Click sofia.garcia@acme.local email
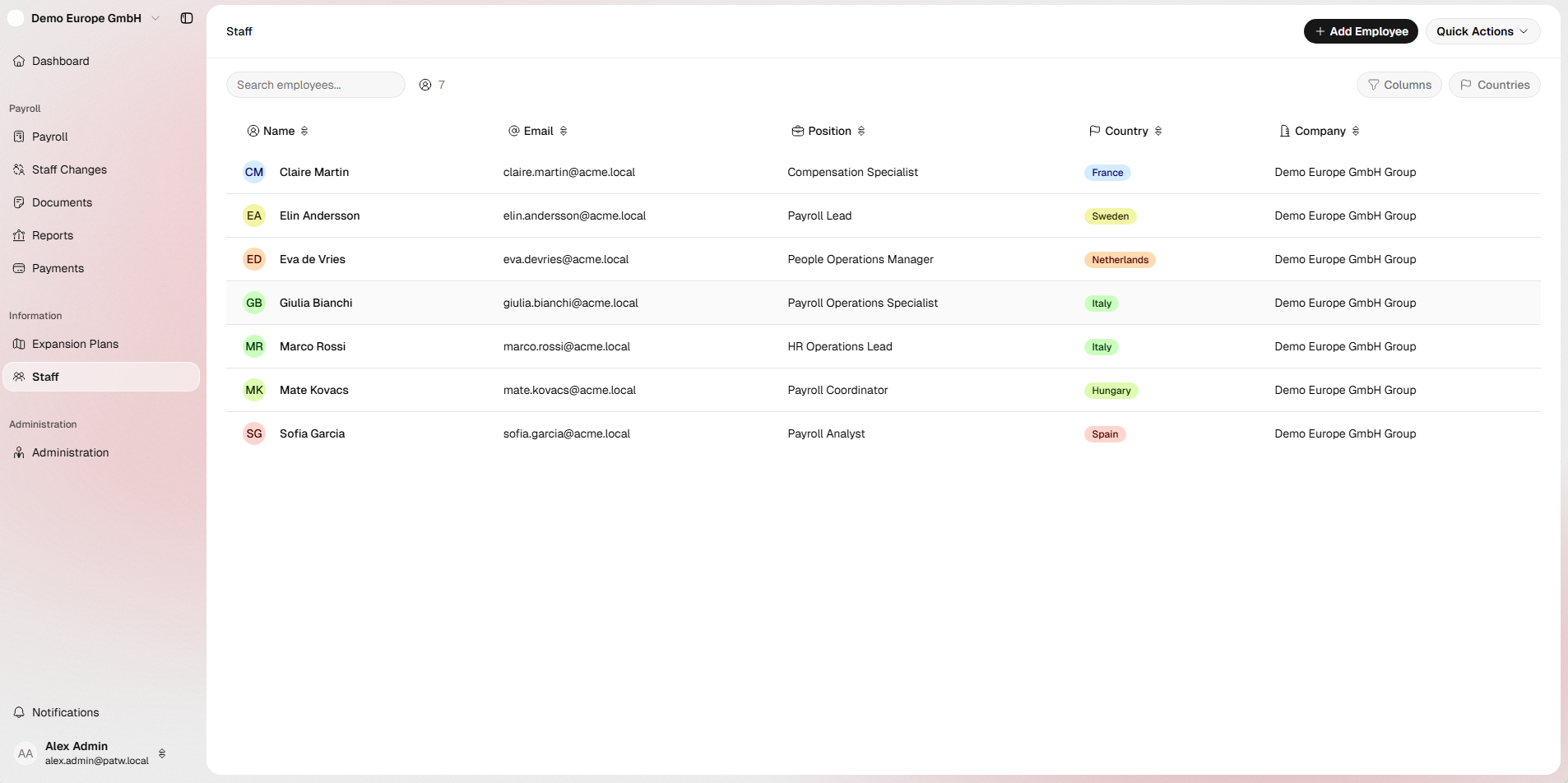Image resolution: width=1568 pixels, height=783 pixels. (567, 433)
